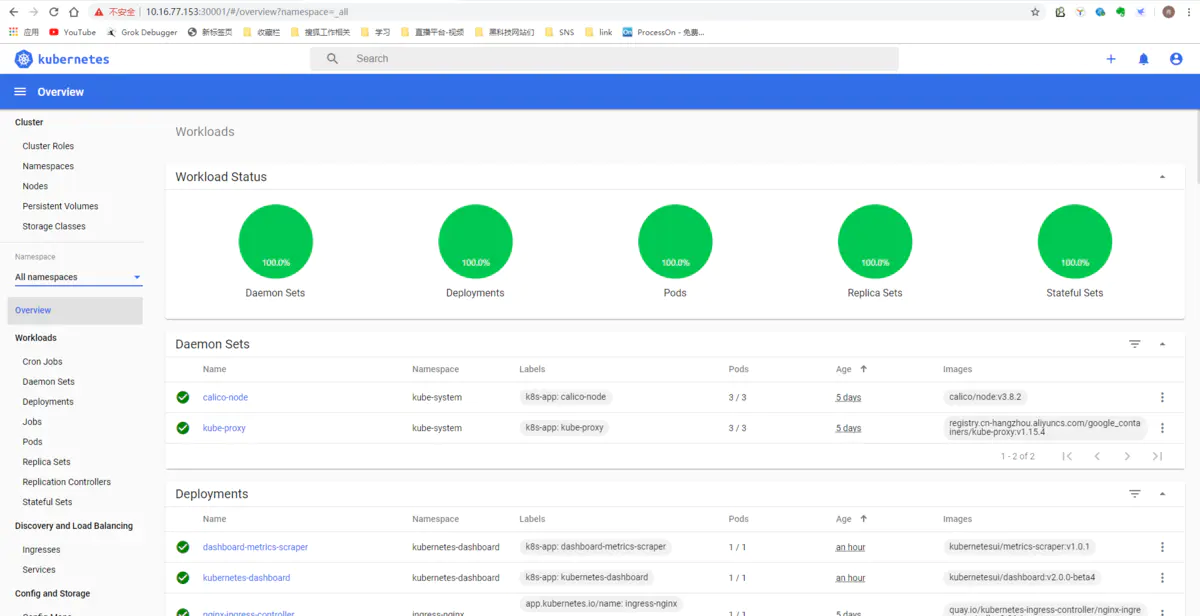Image resolution: width=1200 pixels, height=616 pixels.
Task: Open Persistent Volumes in sidebar
Action: 60,206
